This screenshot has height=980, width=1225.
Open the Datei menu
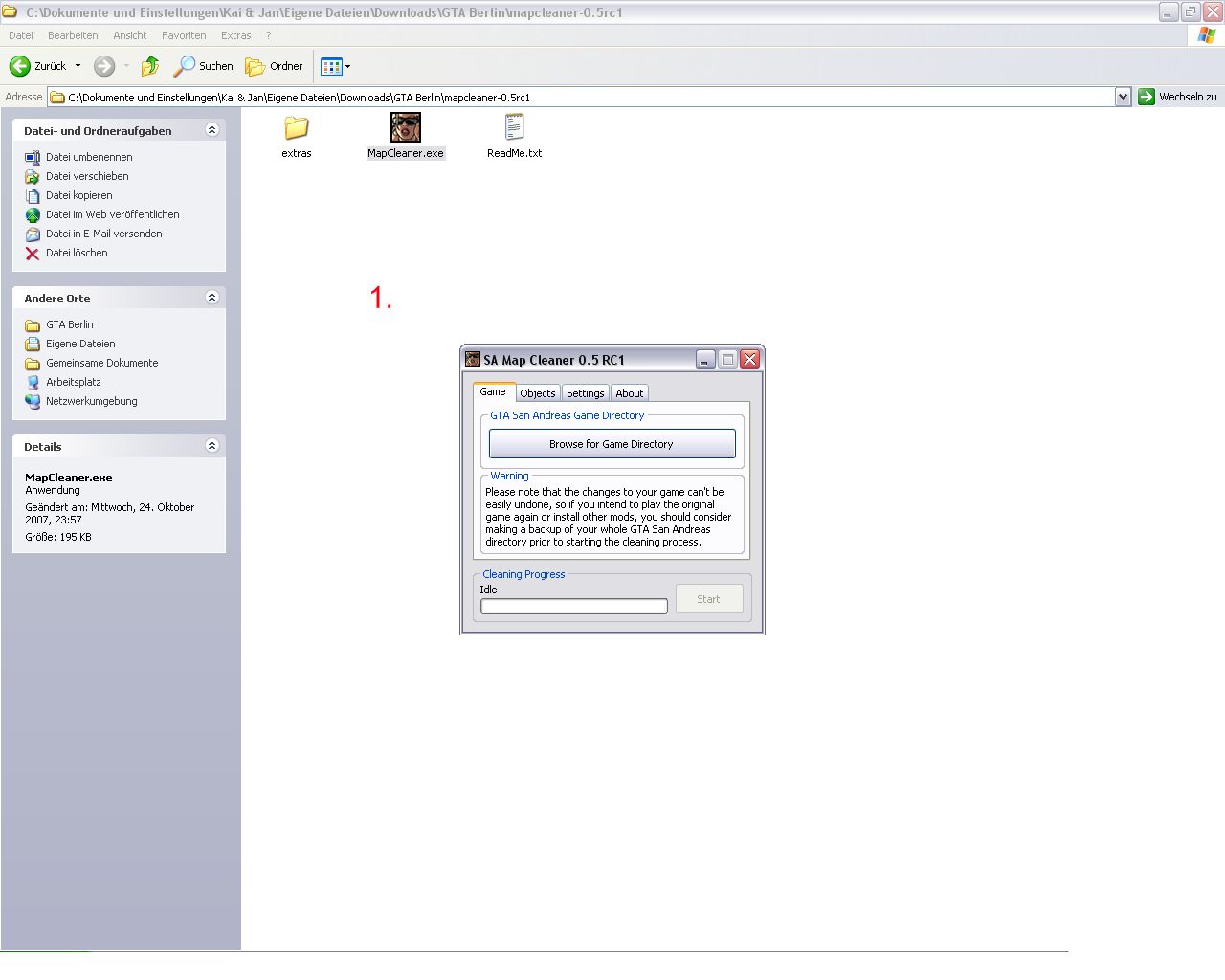(x=21, y=35)
